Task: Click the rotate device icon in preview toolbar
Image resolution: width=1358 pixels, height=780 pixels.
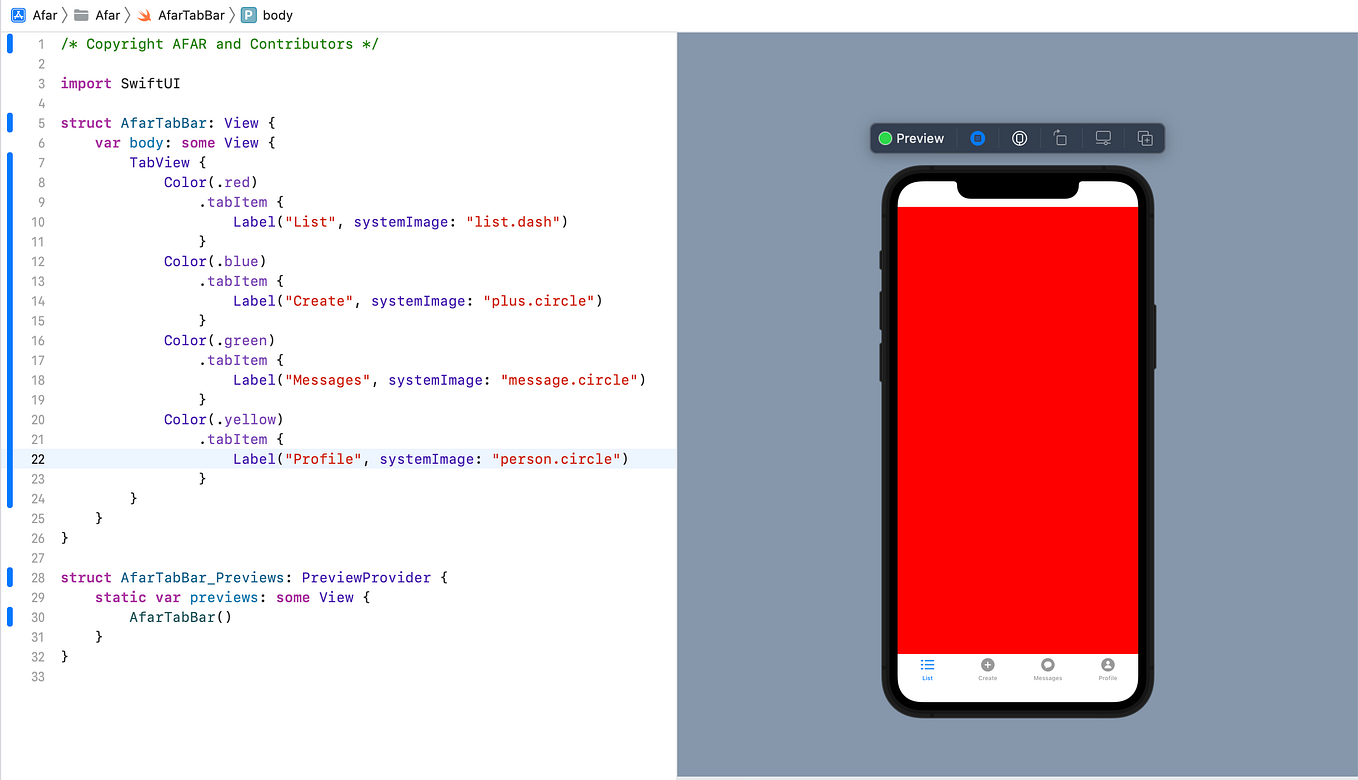Action: (x=1060, y=138)
